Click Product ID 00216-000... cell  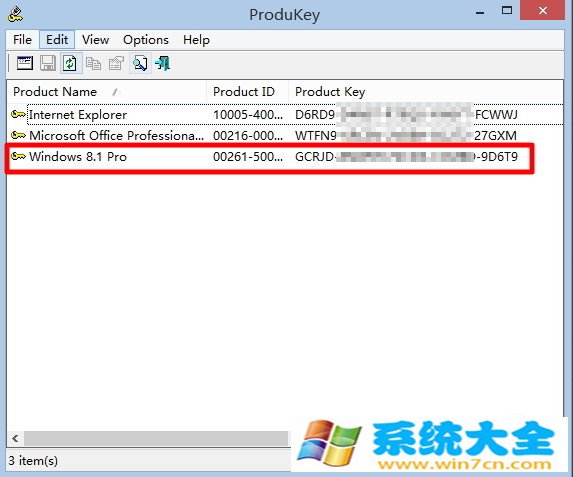[248, 136]
